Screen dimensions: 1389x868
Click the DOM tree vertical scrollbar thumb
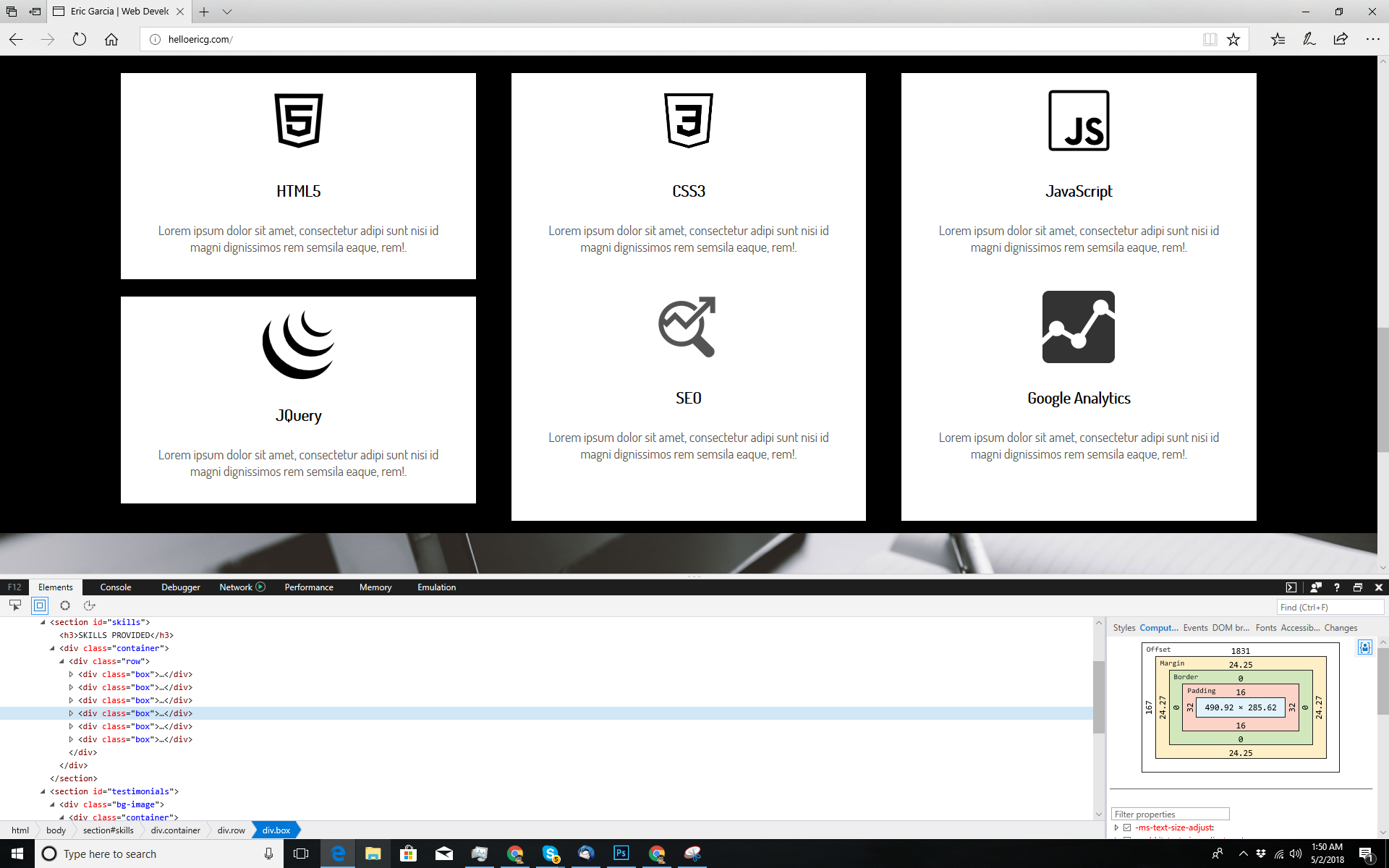point(1099,697)
